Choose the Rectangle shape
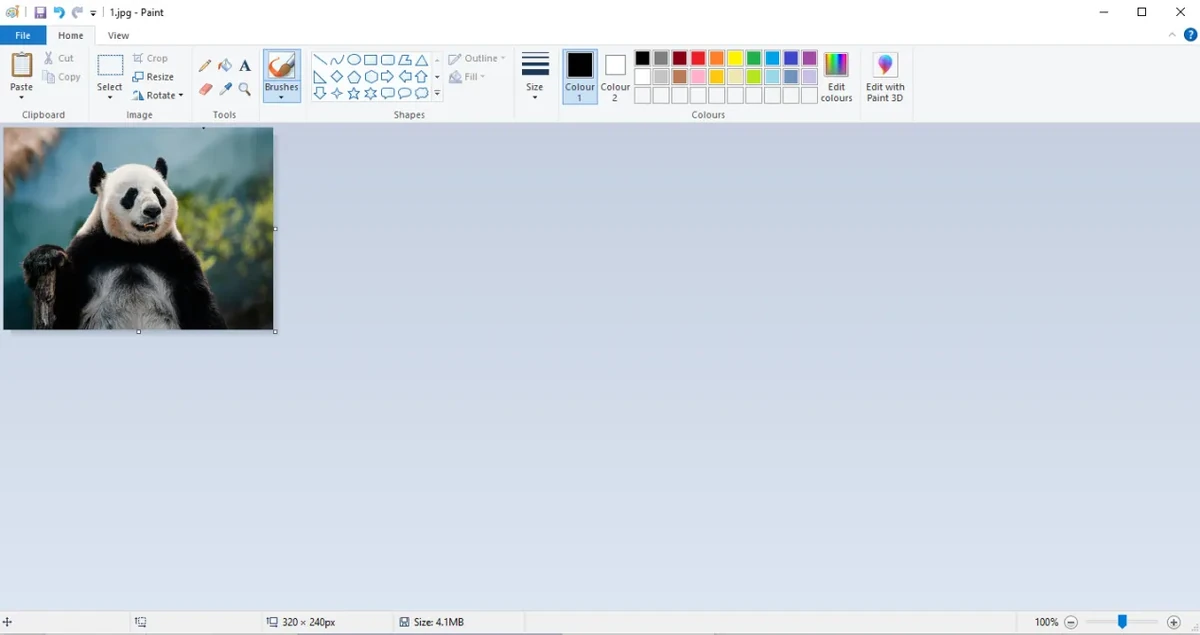1200x635 pixels. 371,60
